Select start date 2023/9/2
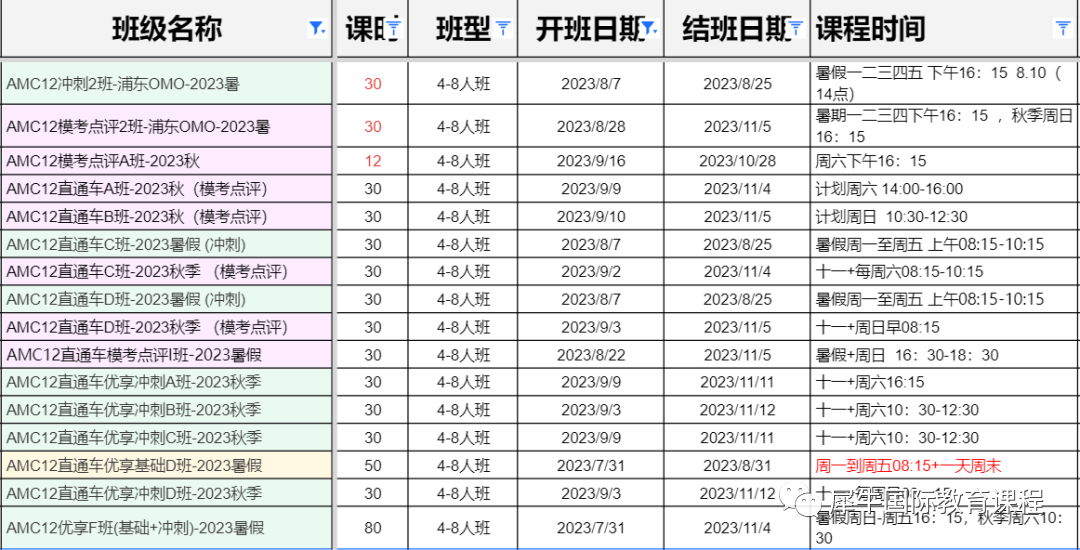1080x550 pixels. (591, 271)
